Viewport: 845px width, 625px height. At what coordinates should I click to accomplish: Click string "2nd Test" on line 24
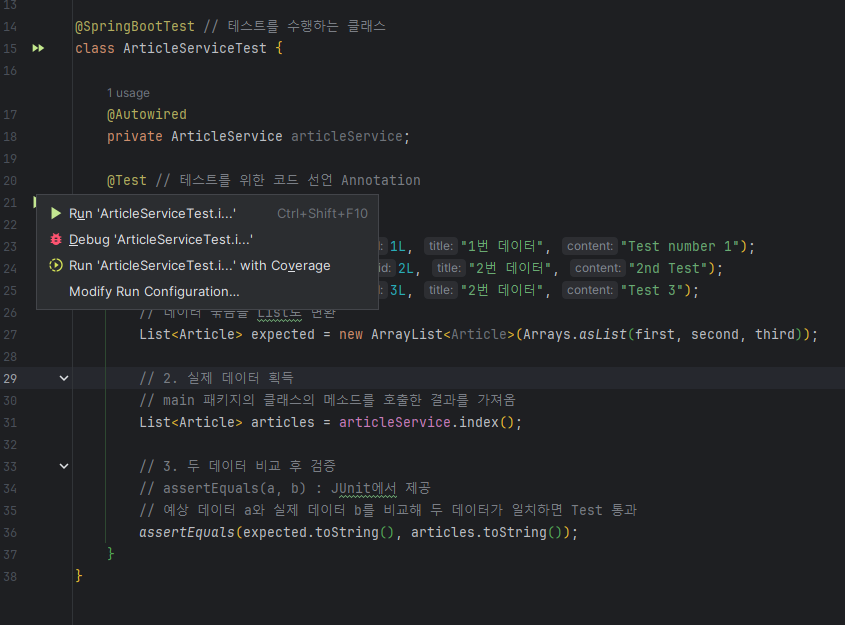(667, 268)
